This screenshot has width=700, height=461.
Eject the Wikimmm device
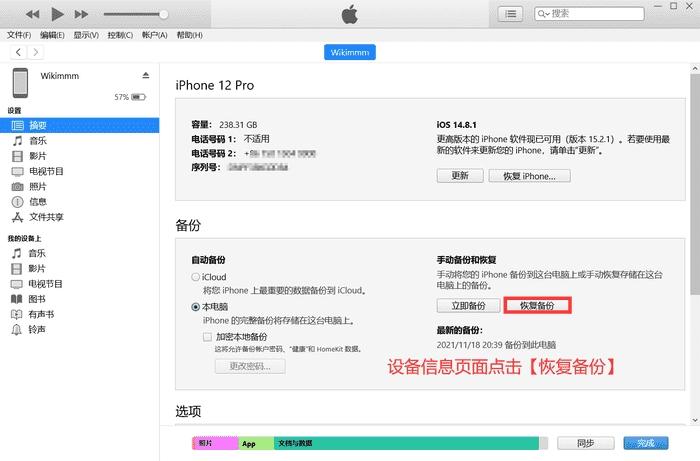(146, 75)
